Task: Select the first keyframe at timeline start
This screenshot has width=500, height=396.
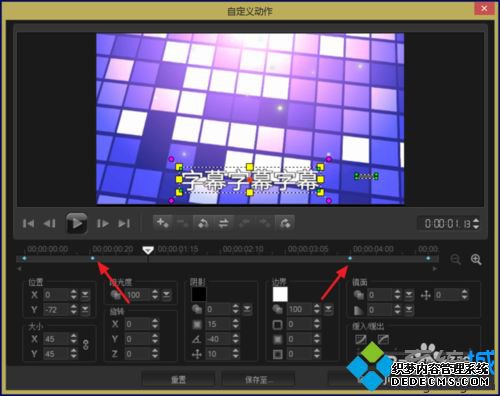Action: 24,258
